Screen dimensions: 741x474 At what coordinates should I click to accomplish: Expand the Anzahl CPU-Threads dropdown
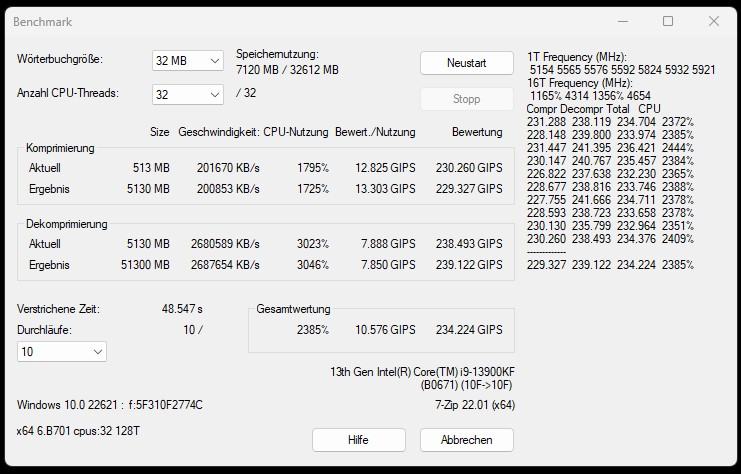(188, 95)
